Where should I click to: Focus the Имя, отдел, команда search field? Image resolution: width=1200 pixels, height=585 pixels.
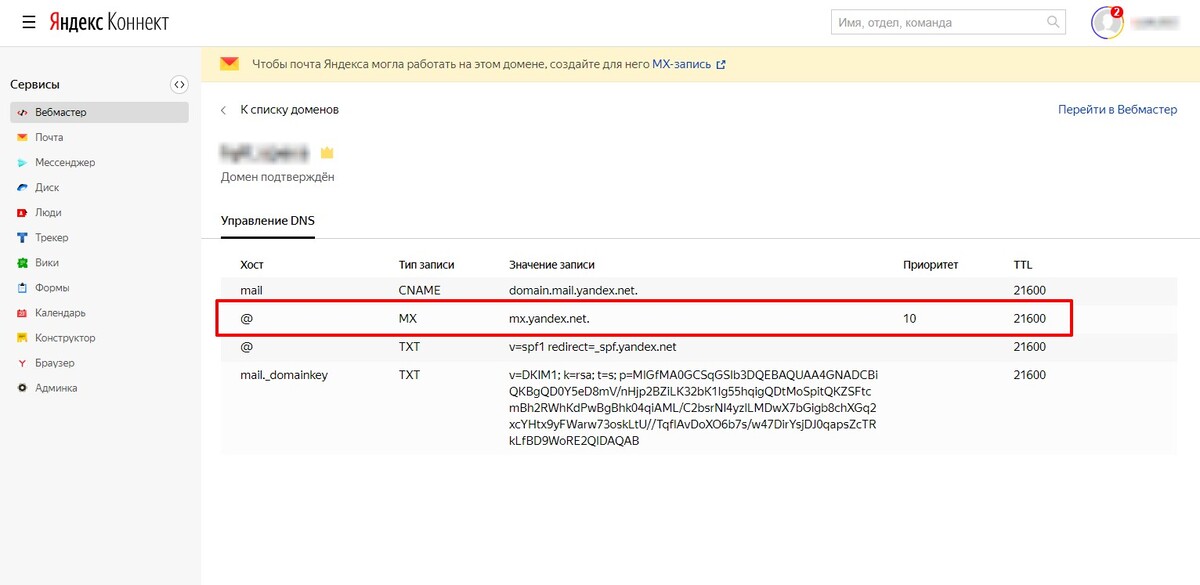pos(948,22)
